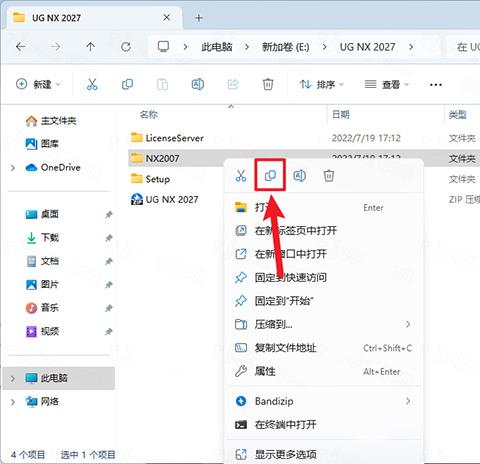Viewport: 480px width, 464px height.
Task: Open the three-dot more options menu
Action: (x=436, y=85)
